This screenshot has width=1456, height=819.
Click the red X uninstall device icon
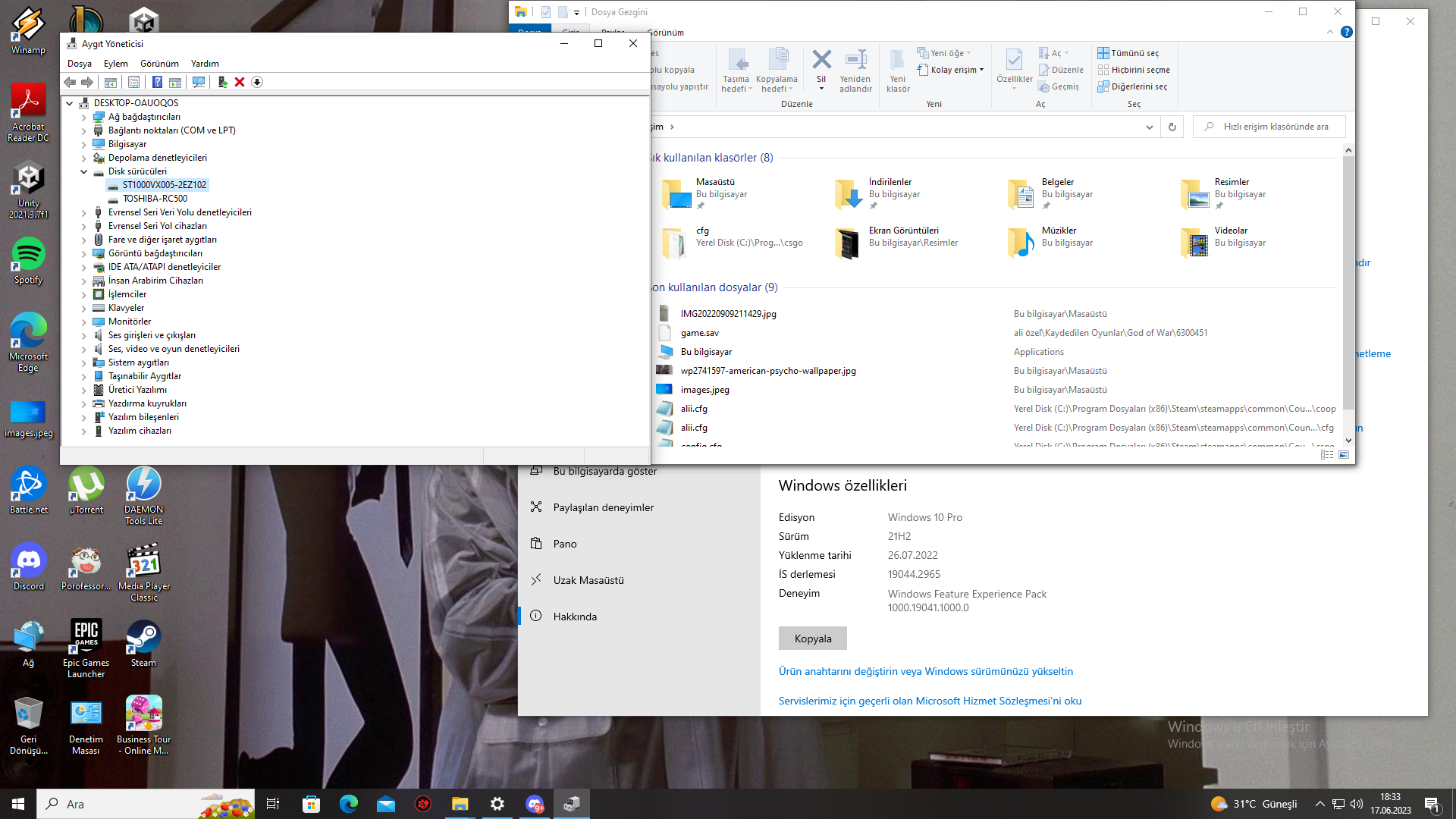[240, 82]
